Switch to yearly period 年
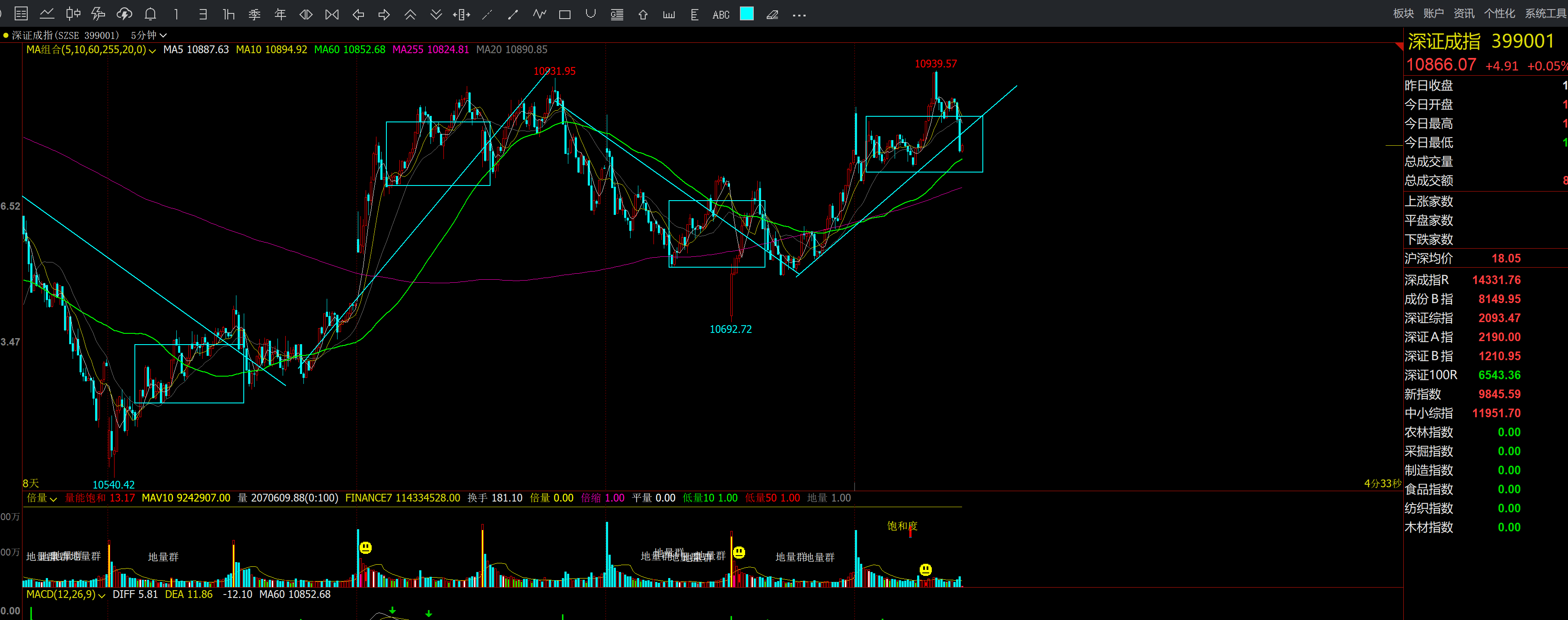The height and width of the screenshot is (620, 1568). pos(280,15)
